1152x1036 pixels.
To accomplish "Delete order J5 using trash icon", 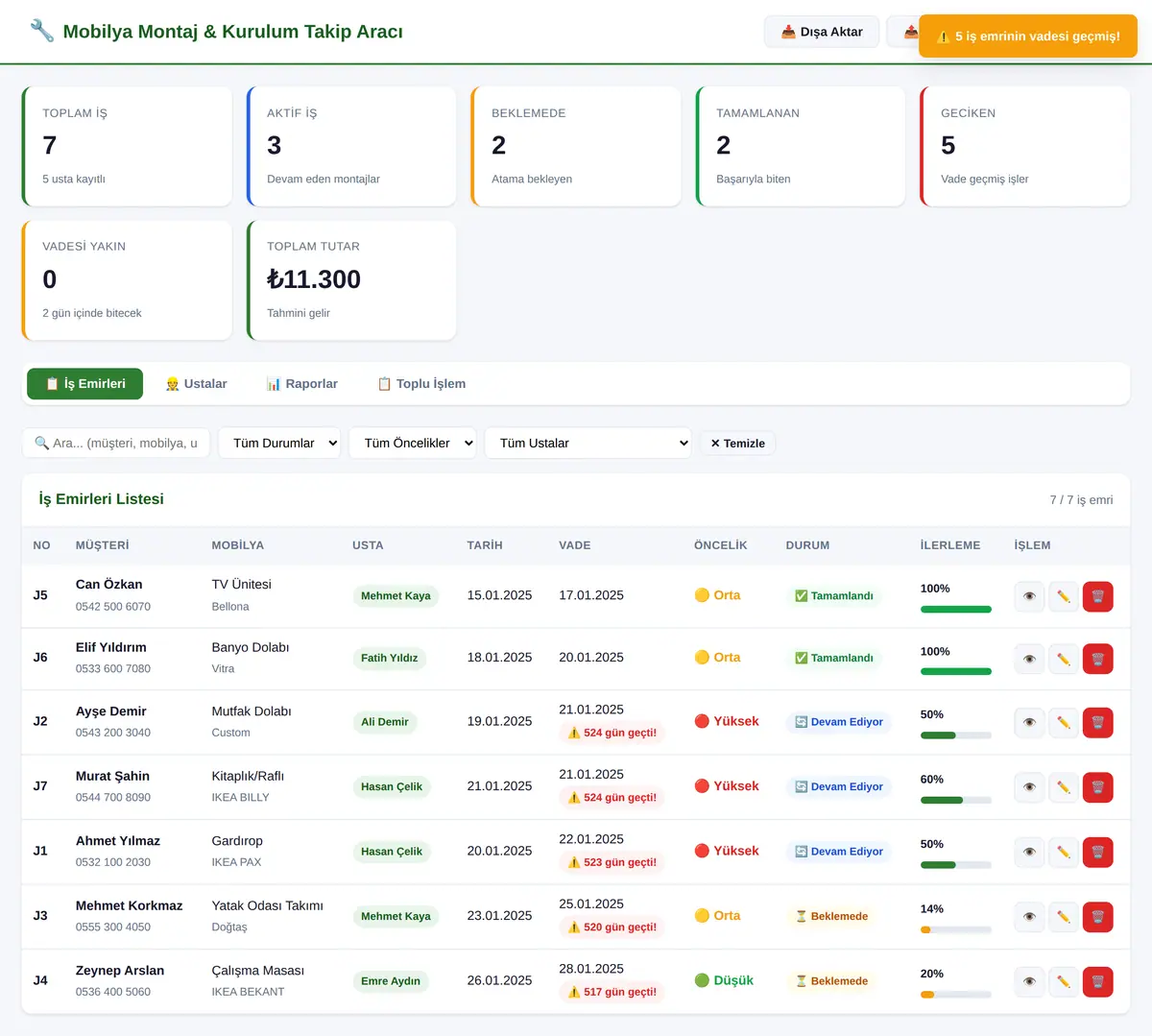I will pyautogui.click(x=1098, y=596).
